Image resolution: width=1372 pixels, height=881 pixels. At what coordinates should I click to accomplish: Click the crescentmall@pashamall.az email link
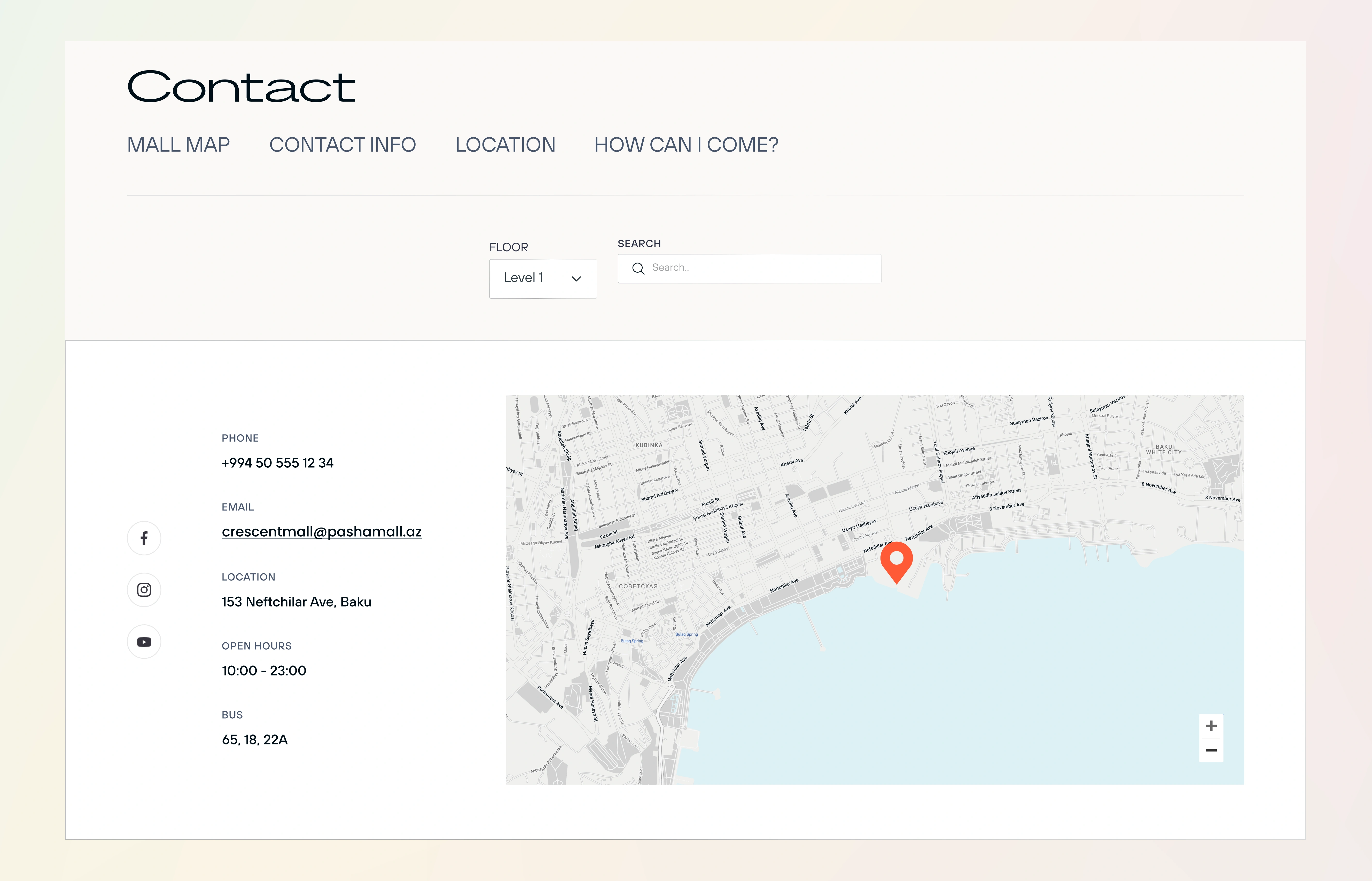pos(322,531)
